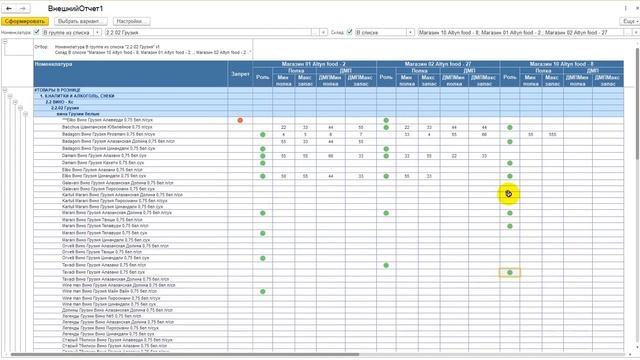Click green Роль dot, Damani Алазани, Магазин 02
Screen dimensions: 640x360
coord(386,156)
